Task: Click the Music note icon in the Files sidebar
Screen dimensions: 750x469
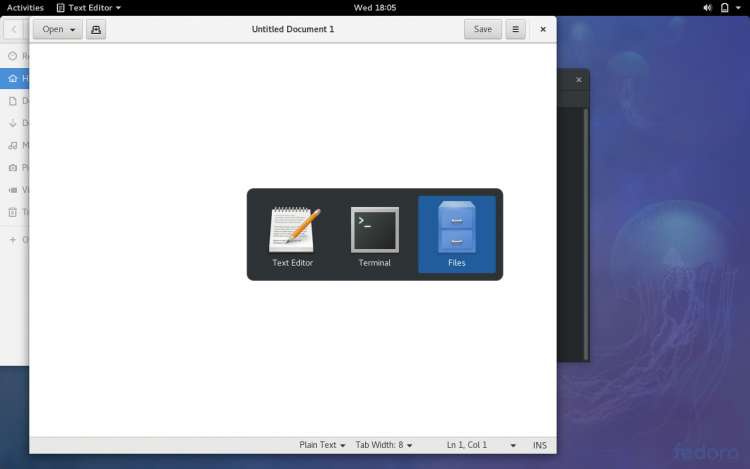Action: 12,145
